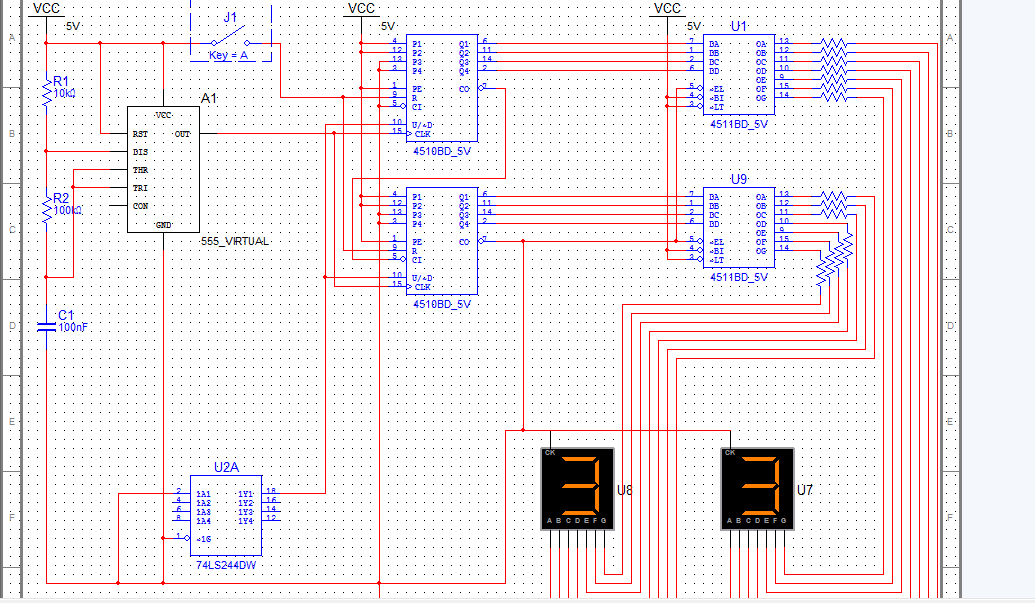The image size is (1035, 603).
Task: Click the 'U2A' reference label
Action: 226,467
